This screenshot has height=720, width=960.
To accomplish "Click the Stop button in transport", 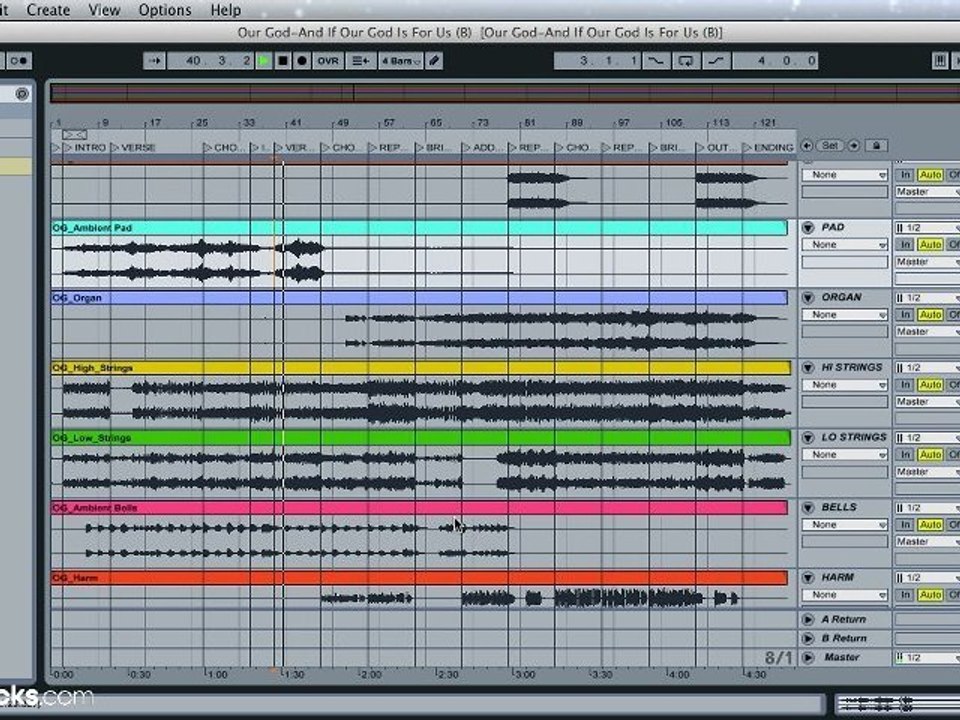I will (x=283, y=61).
